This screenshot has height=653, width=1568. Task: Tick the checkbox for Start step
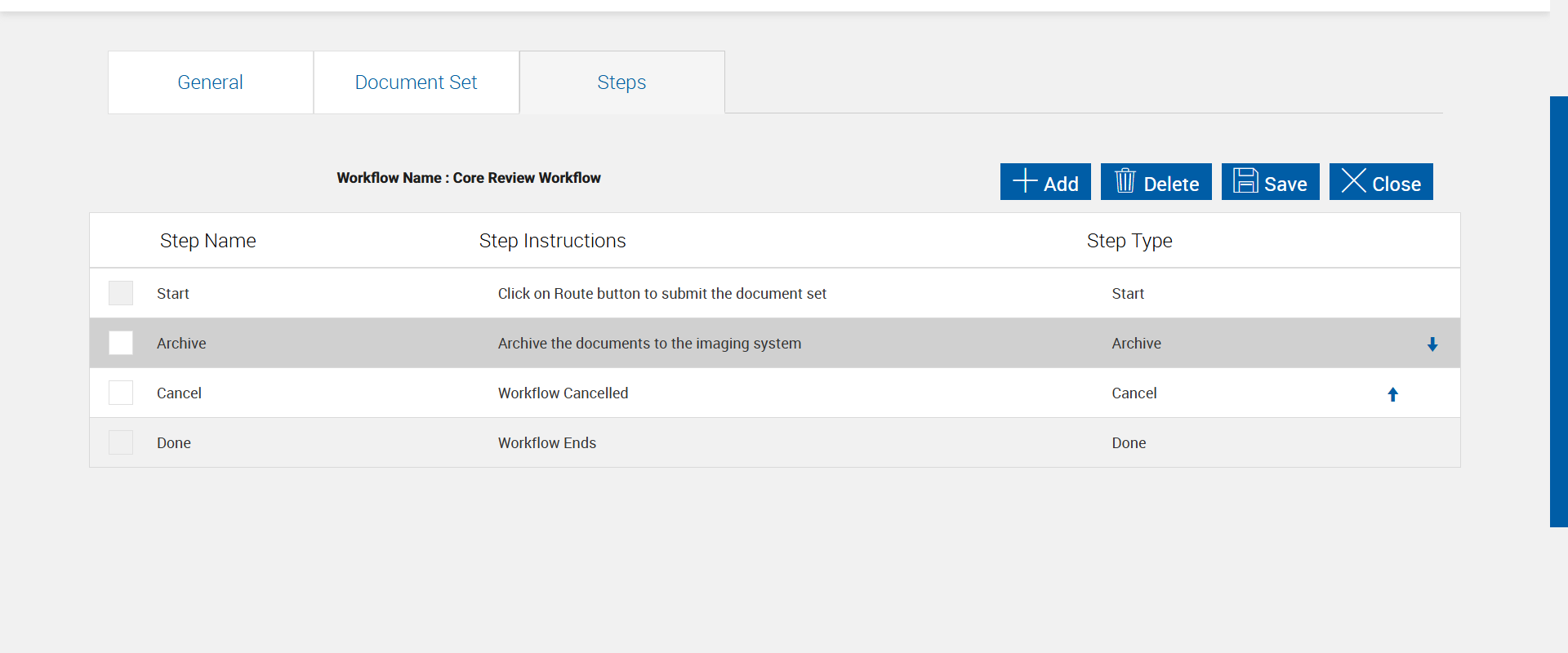coord(121,293)
